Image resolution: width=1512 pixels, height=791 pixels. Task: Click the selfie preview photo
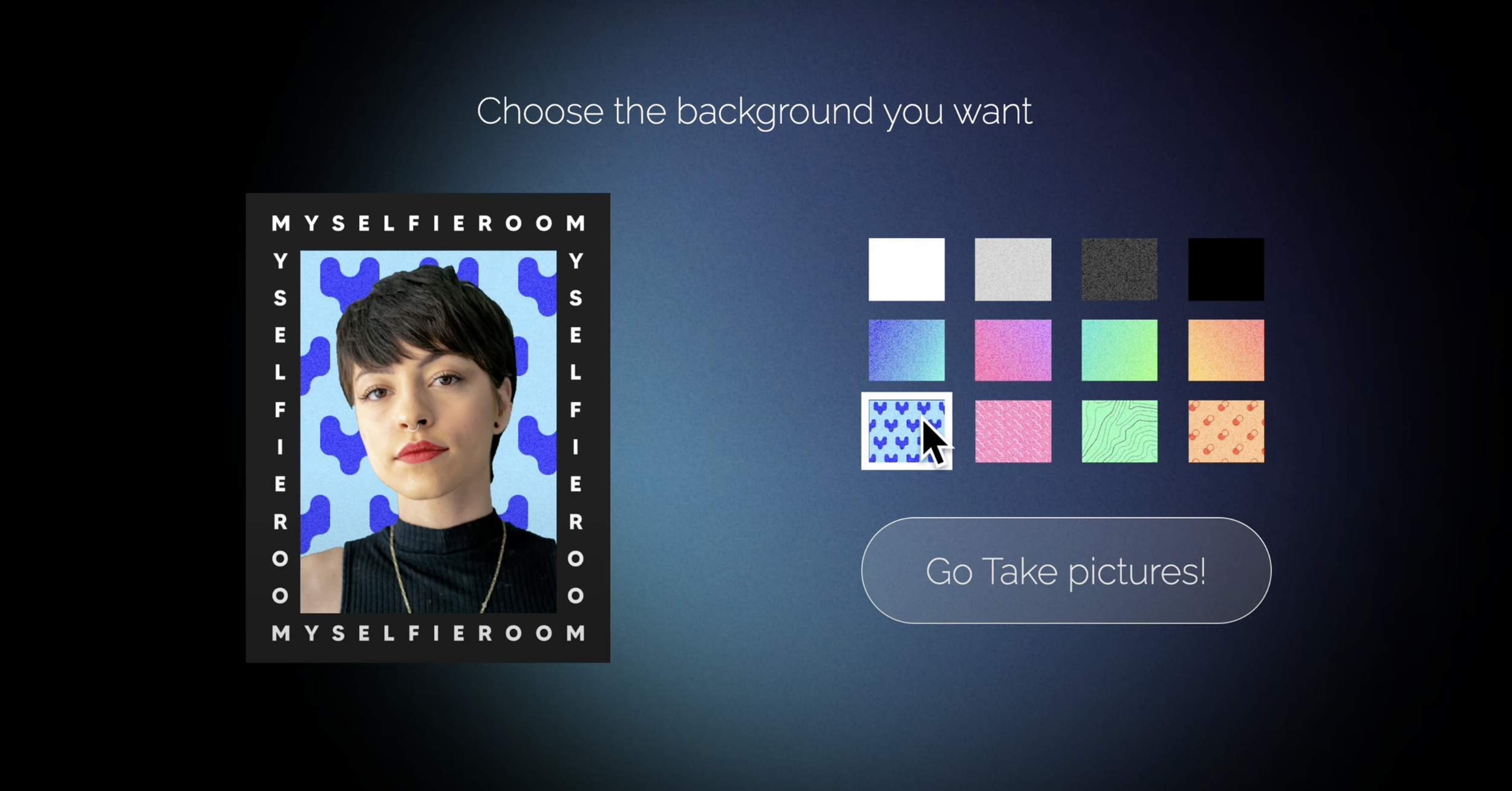(x=428, y=432)
